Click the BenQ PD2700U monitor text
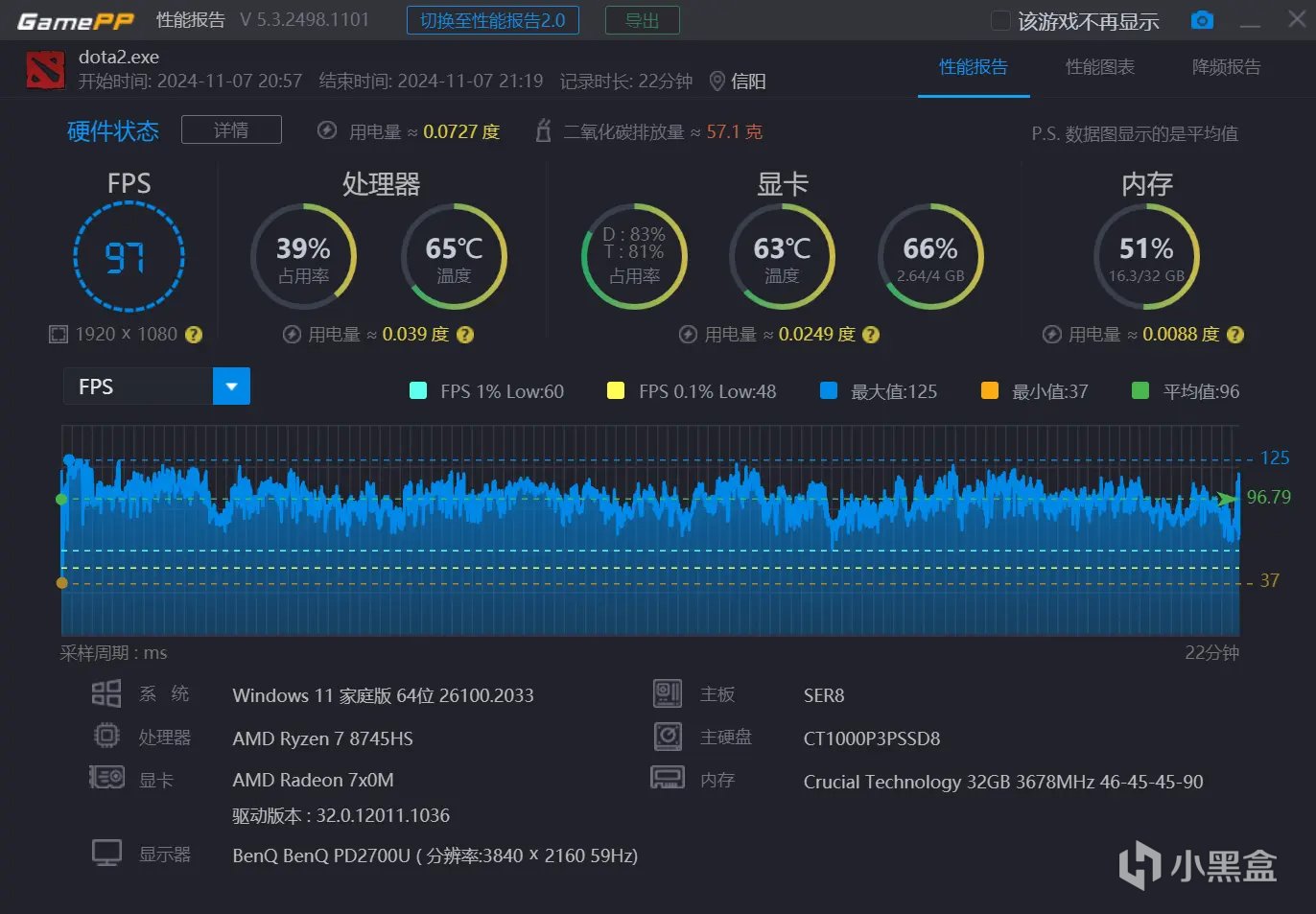The width and height of the screenshot is (1316, 914). (435, 855)
